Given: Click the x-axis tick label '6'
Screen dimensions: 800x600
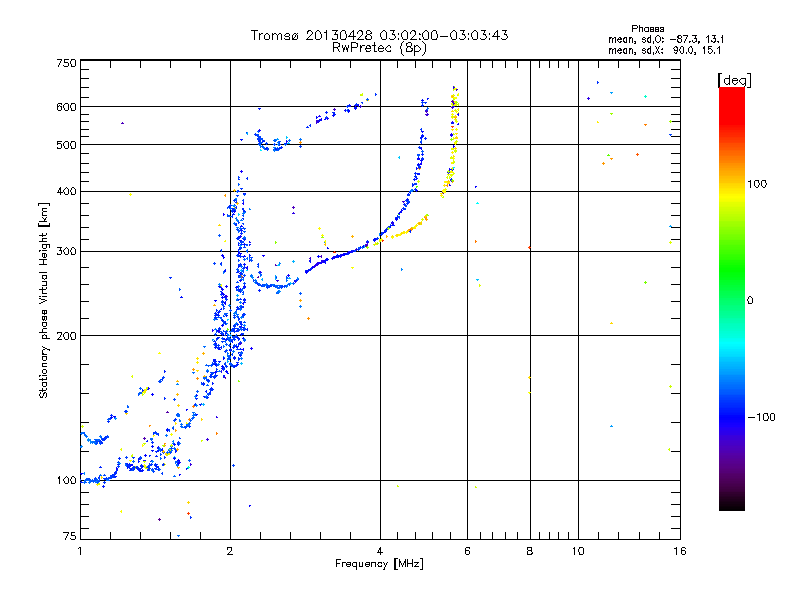Looking at the screenshot, I should tap(467, 551).
